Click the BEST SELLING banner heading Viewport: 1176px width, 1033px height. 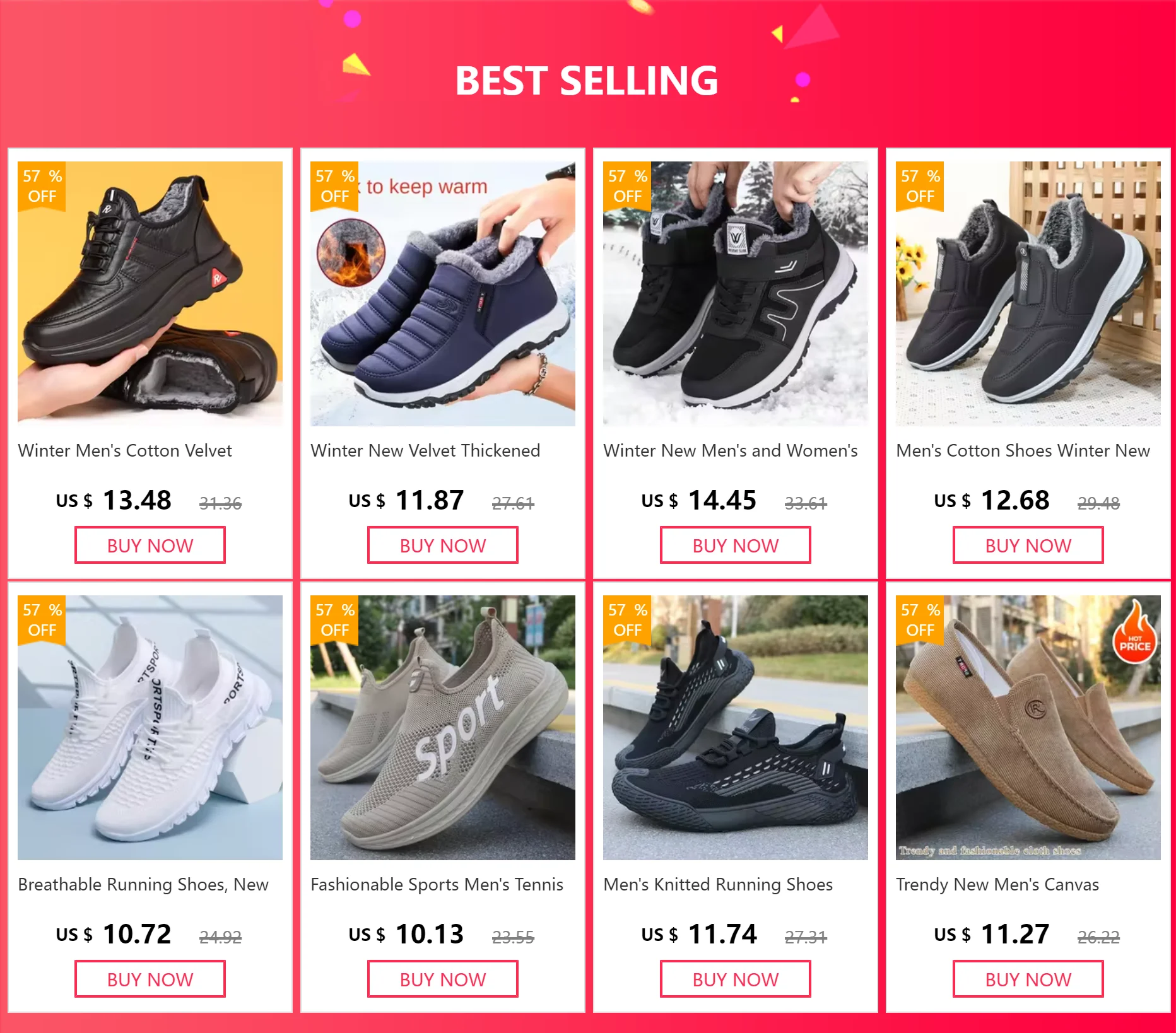click(587, 81)
